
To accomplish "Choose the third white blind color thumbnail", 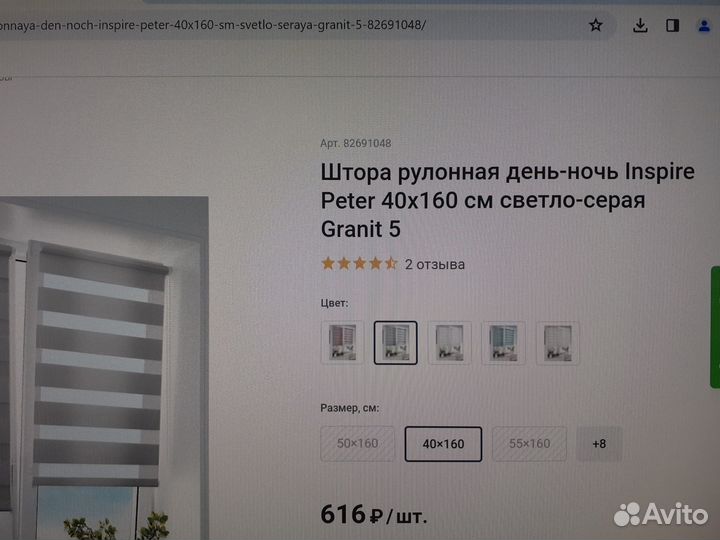I will point(450,343).
